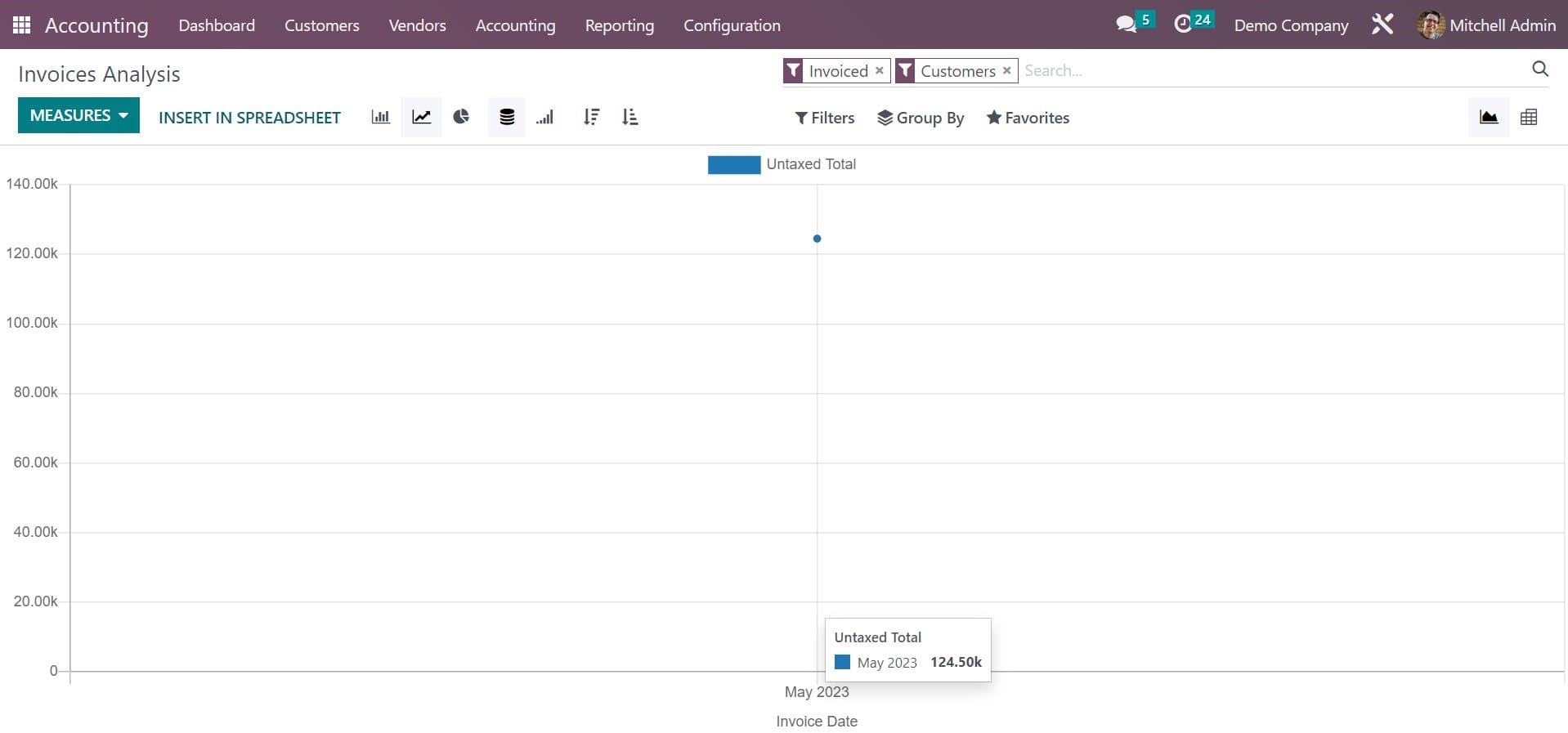Click the Accounting app title
Viewport: 1568px width, 733px height.
point(96,25)
